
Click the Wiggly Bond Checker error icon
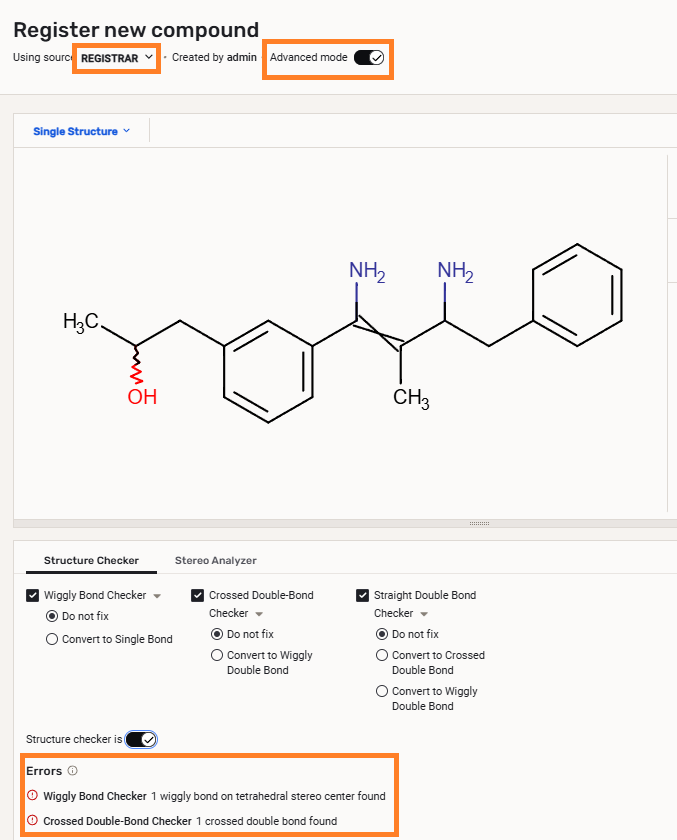(32, 796)
